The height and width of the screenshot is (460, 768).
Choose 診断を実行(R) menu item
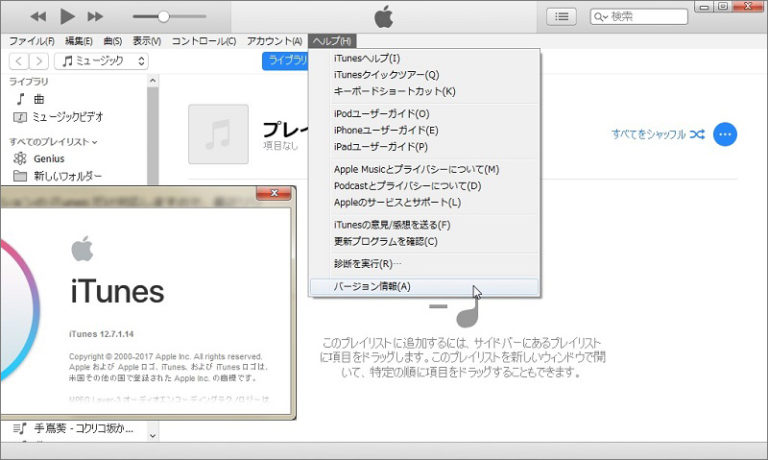[x=425, y=264]
